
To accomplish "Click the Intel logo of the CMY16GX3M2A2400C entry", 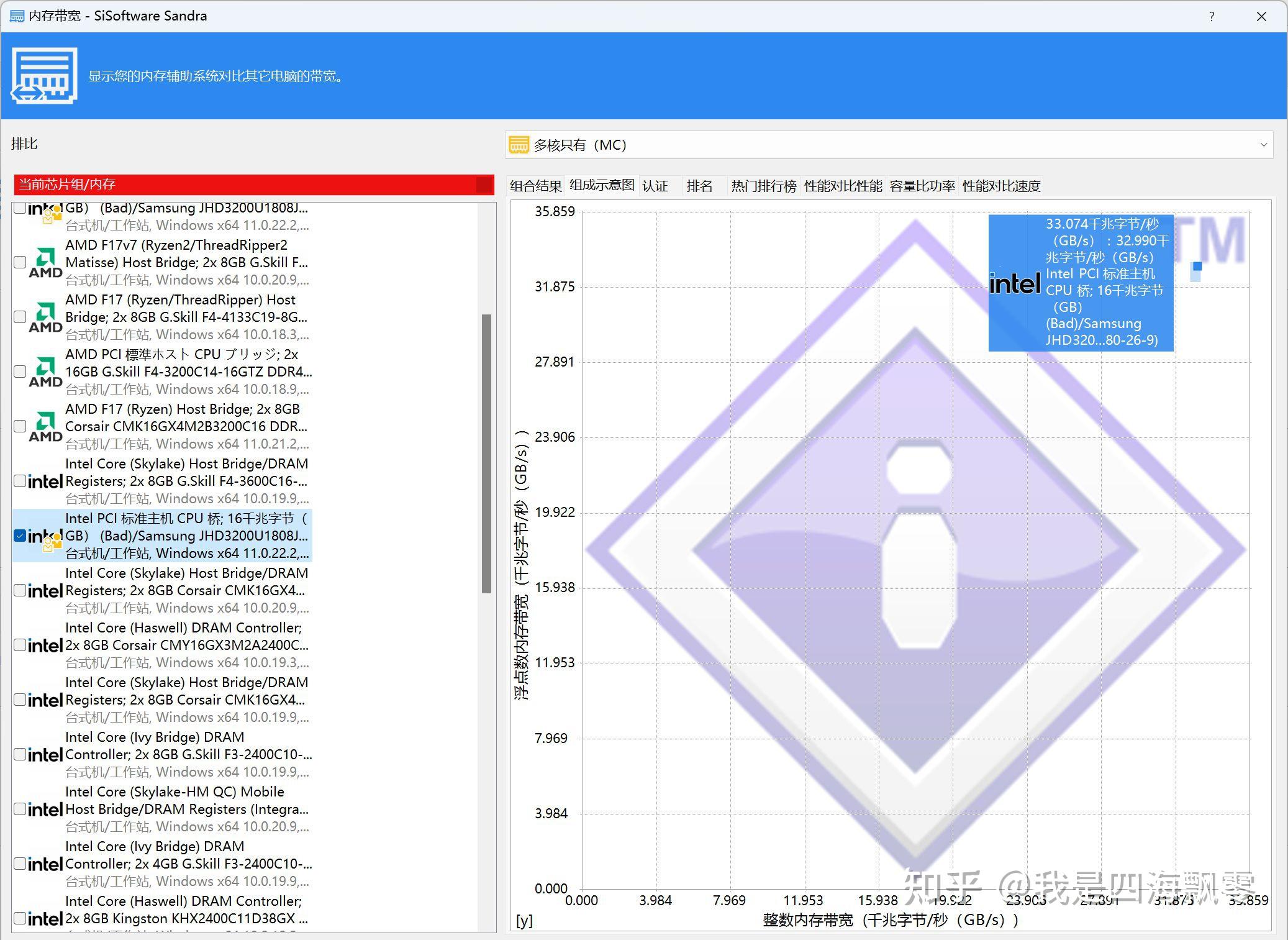I will 45,646.
